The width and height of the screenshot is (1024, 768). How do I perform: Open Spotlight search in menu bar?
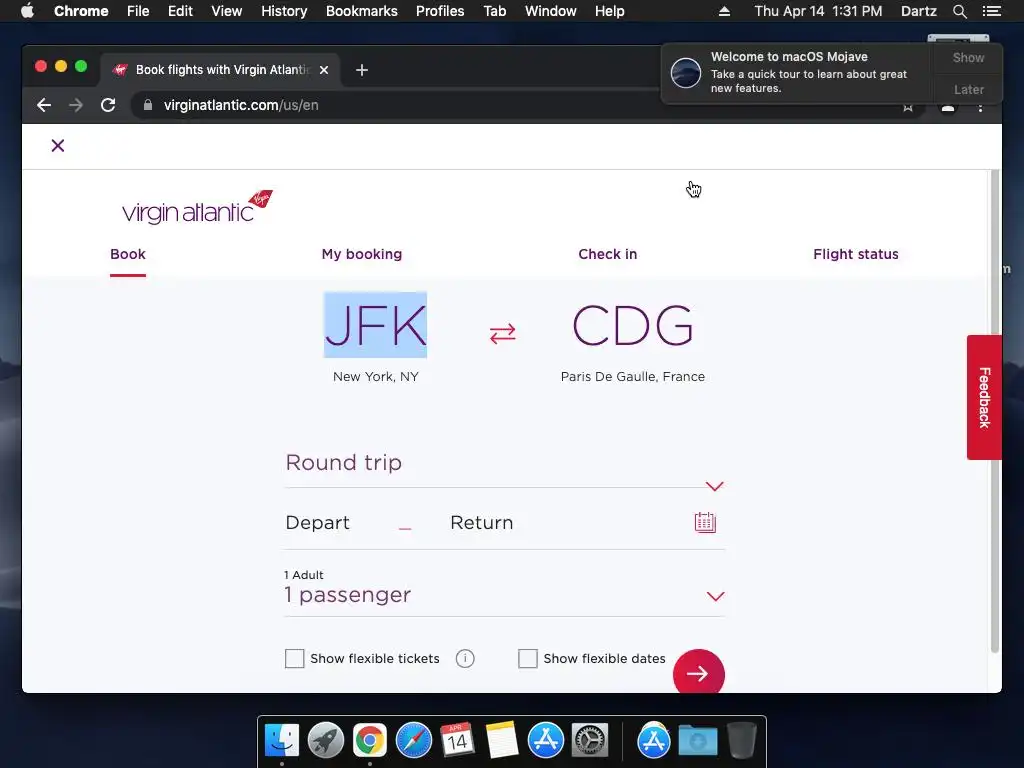coord(959,11)
